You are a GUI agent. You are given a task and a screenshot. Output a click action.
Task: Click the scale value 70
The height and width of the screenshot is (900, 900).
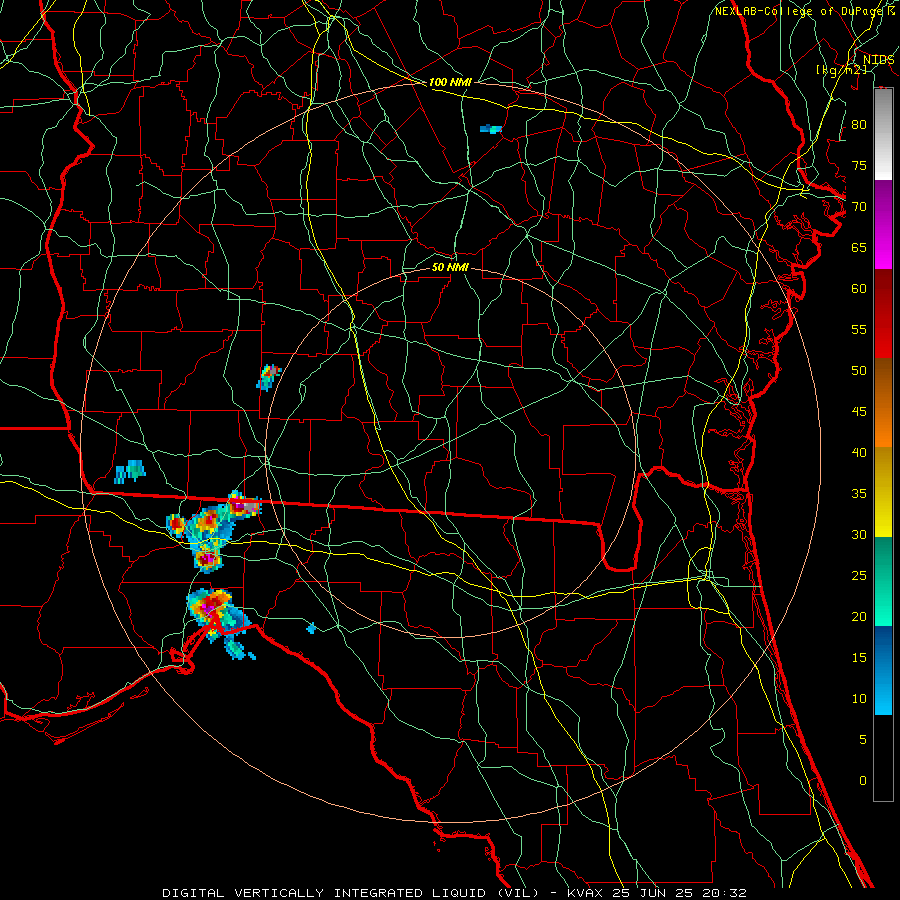(x=859, y=206)
